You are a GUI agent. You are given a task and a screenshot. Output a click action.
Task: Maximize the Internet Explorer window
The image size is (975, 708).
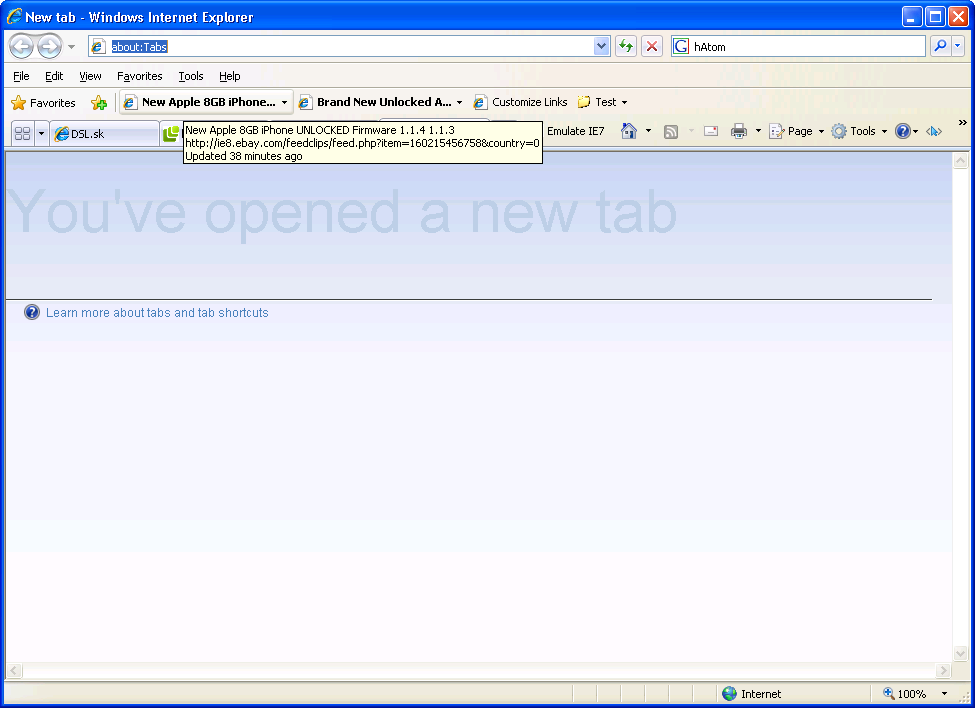(x=935, y=17)
